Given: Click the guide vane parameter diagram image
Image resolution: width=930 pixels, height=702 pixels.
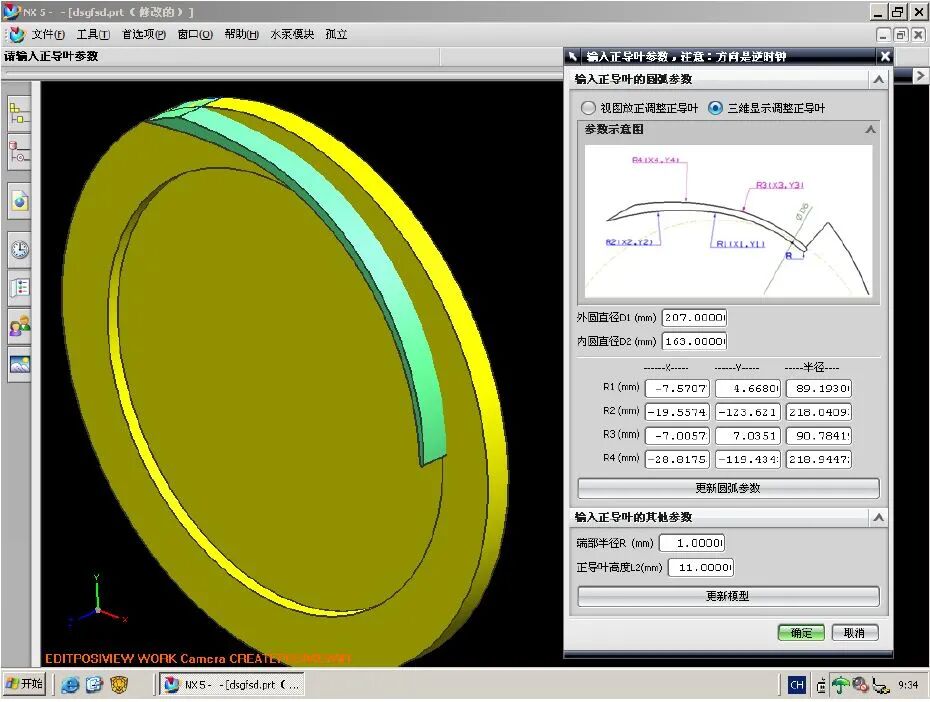Looking at the screenshot, I should [728, 221].
